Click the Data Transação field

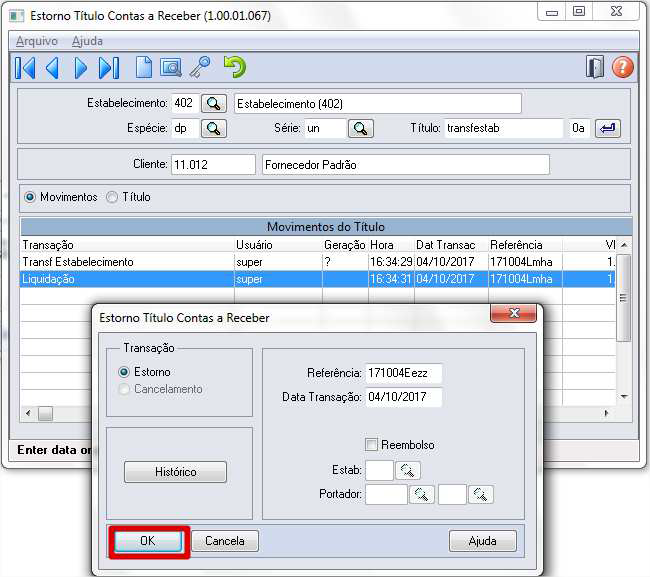tap(404, 397)
